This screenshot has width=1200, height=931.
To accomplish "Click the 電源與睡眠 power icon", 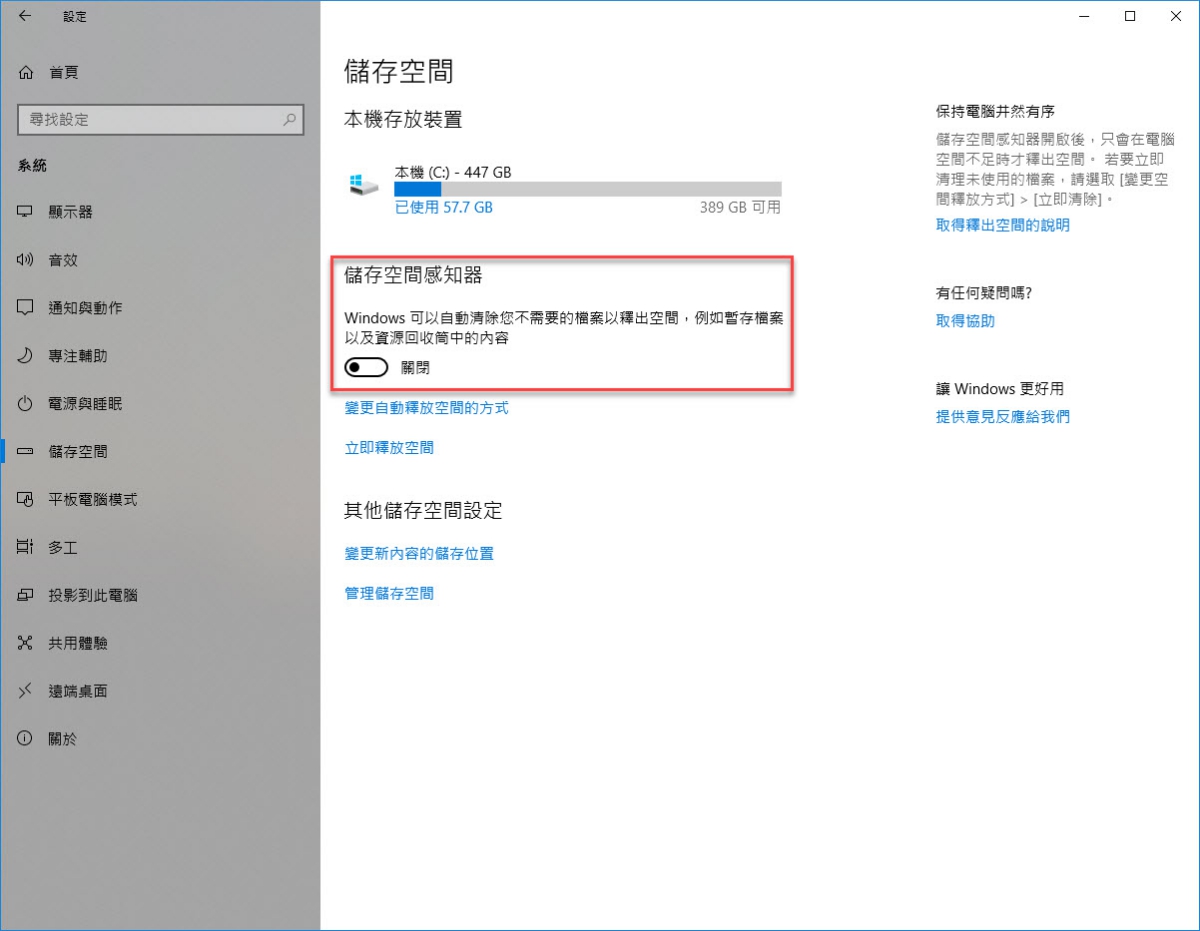I will pos(26,404).
